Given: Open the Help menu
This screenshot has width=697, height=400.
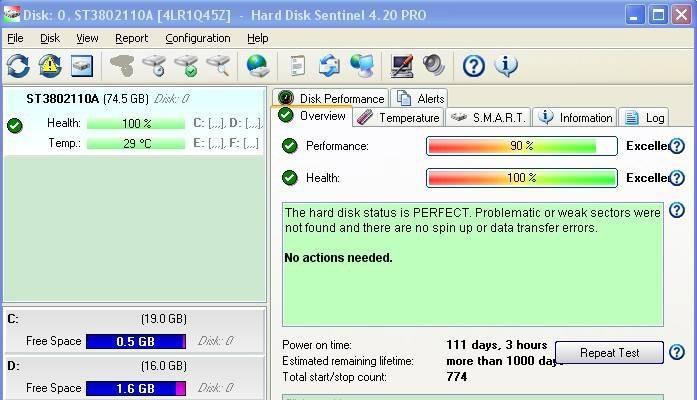Looking at the screenshot, I should click(258, 38).
